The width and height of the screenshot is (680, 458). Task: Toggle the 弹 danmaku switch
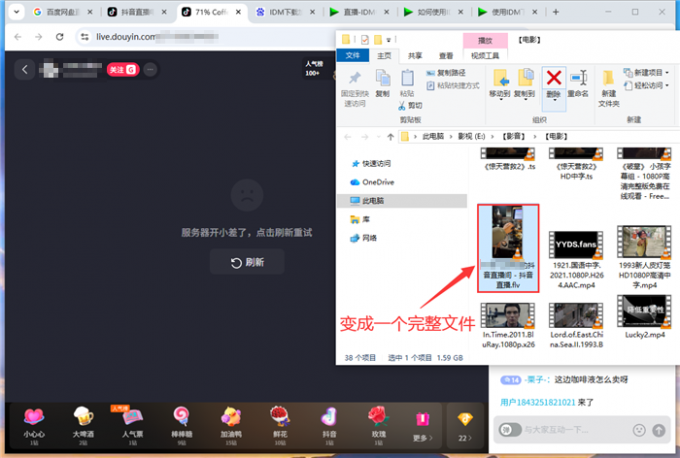(510, 430)
